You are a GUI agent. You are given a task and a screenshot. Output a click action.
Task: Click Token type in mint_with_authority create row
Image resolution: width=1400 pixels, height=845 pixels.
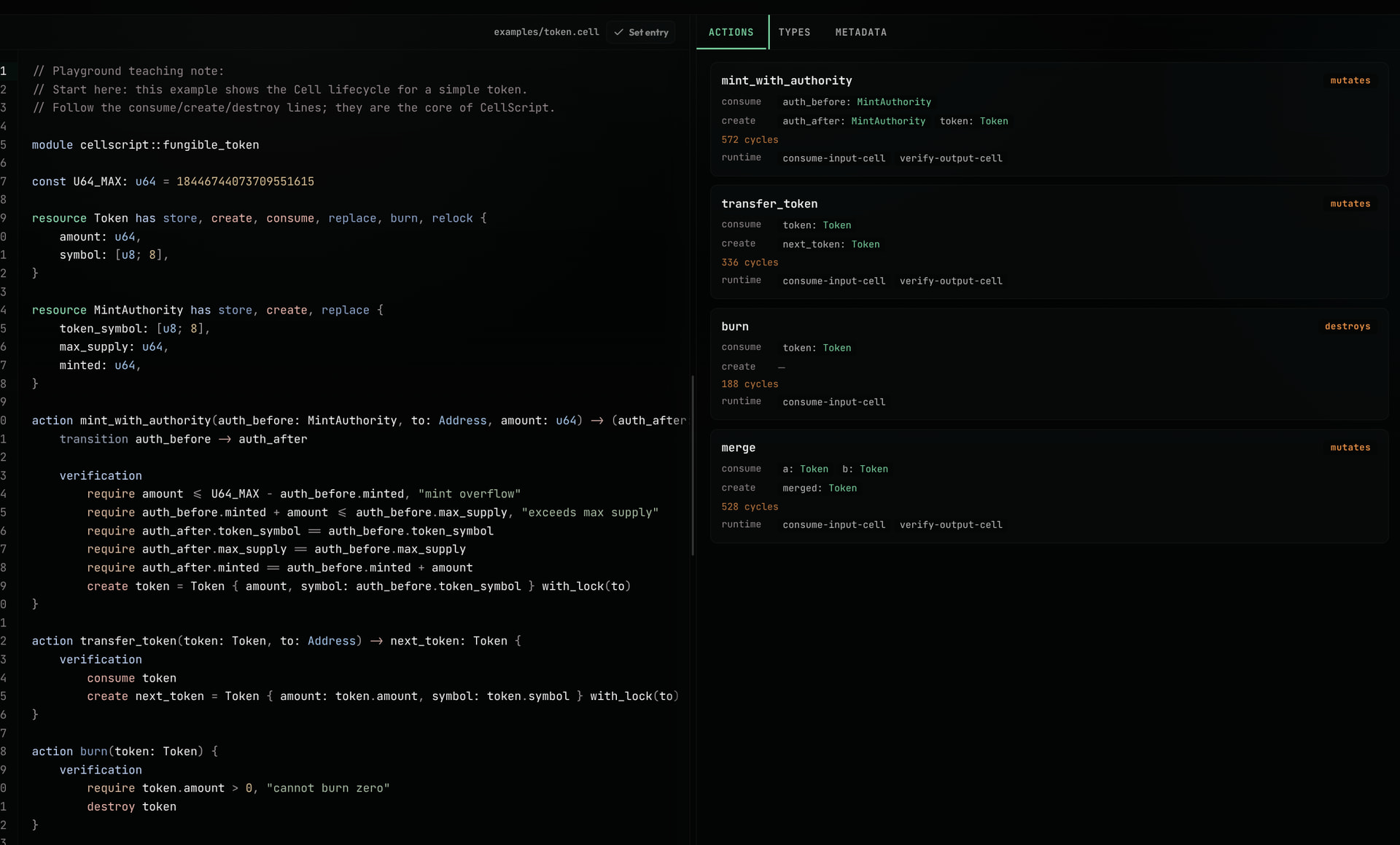click(994, 121)
